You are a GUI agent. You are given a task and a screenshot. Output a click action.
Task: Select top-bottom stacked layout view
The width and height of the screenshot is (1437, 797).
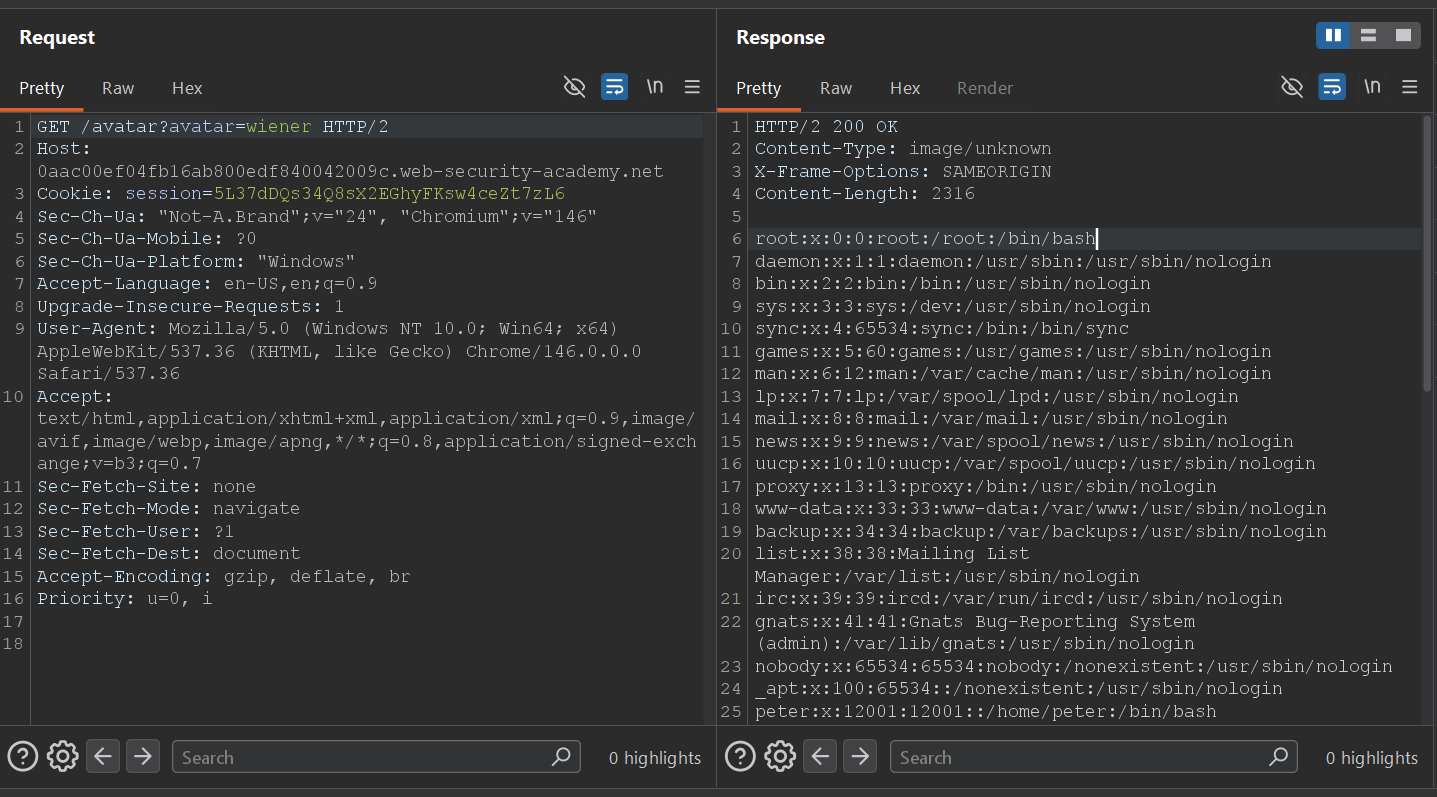pyautogui.click(x=1368, y=36)
